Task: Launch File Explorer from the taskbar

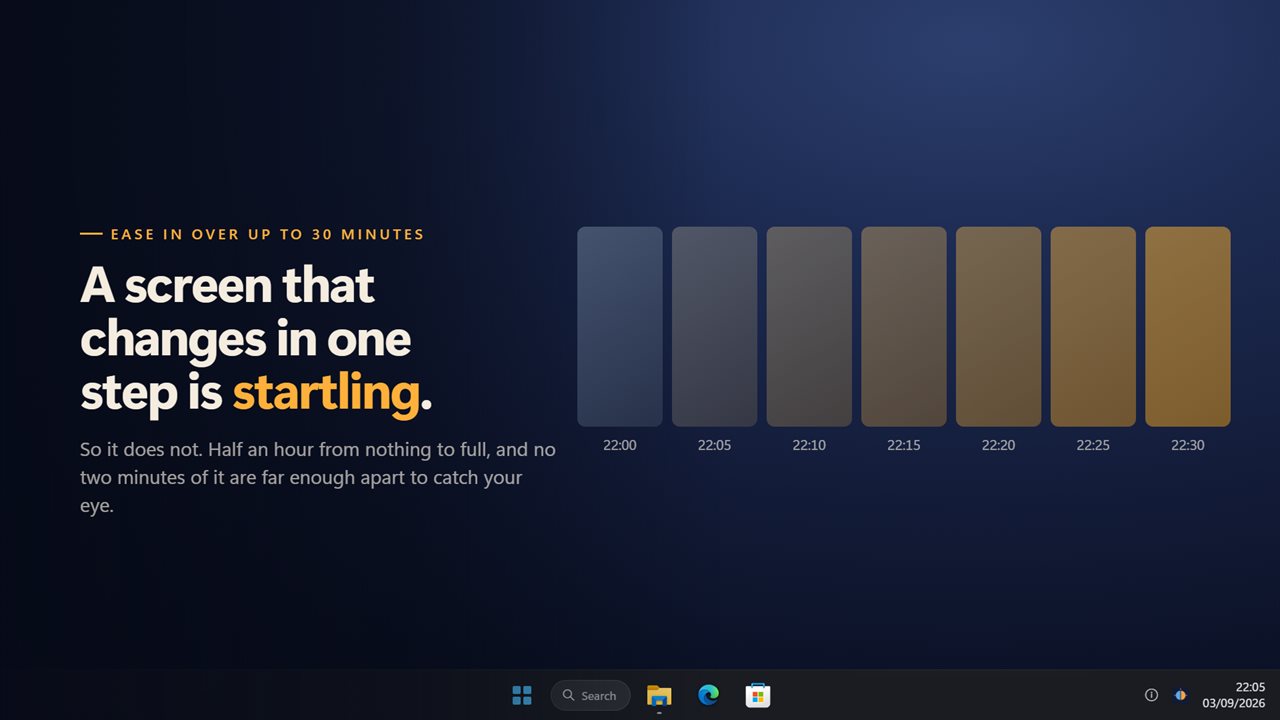Action: pos(659,695)
